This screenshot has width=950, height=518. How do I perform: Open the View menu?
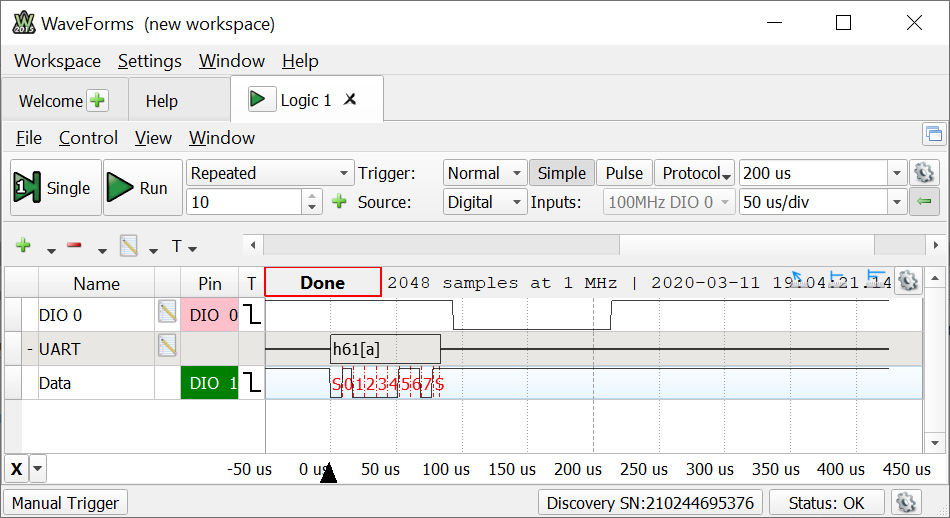pyautogui.click(x=153, y=138)
